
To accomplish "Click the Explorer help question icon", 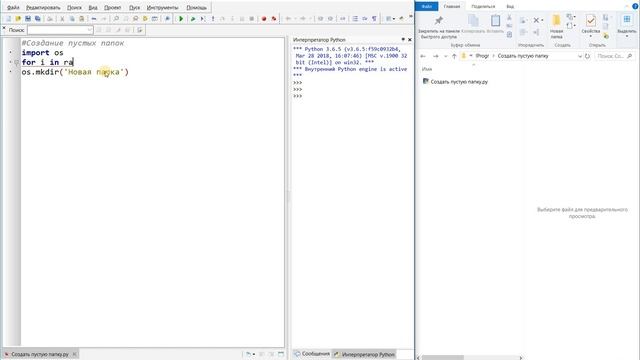I will click(x=635, y=6).
